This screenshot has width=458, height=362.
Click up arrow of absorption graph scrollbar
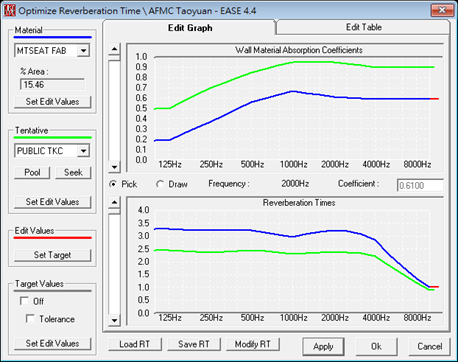(114, 49)
